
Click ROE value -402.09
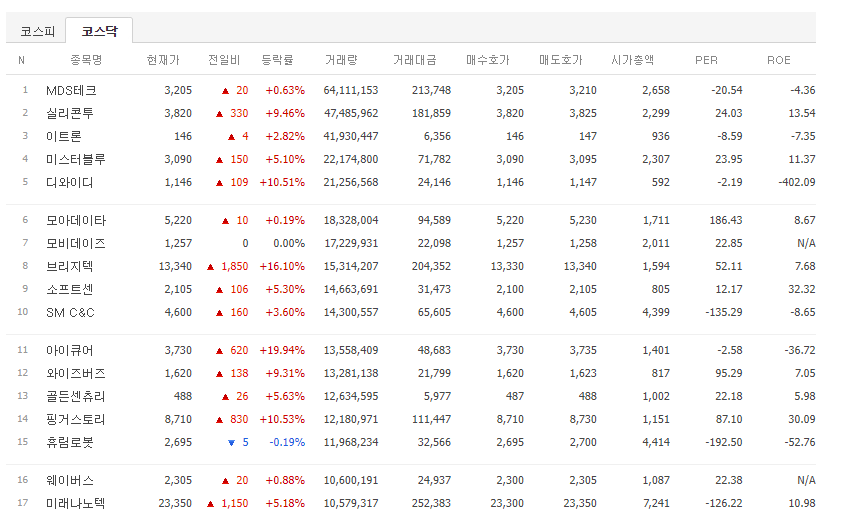(x=797, y=183)
